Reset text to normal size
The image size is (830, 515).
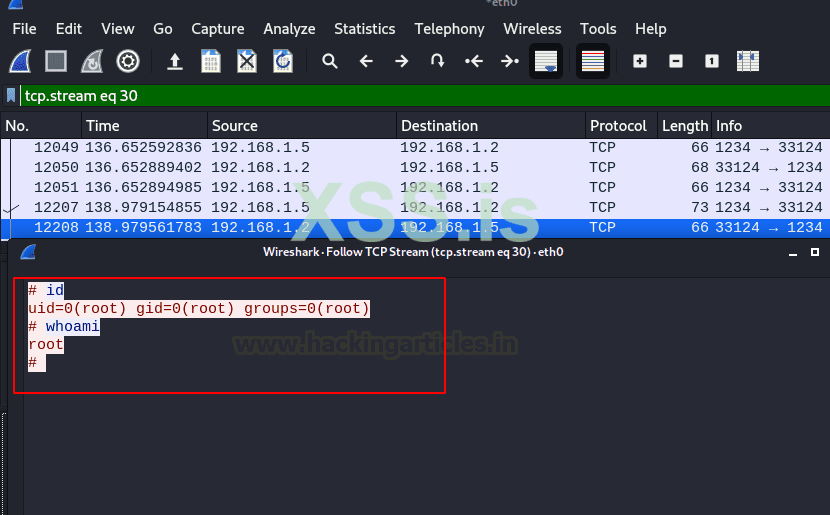[x=712, y=61]
